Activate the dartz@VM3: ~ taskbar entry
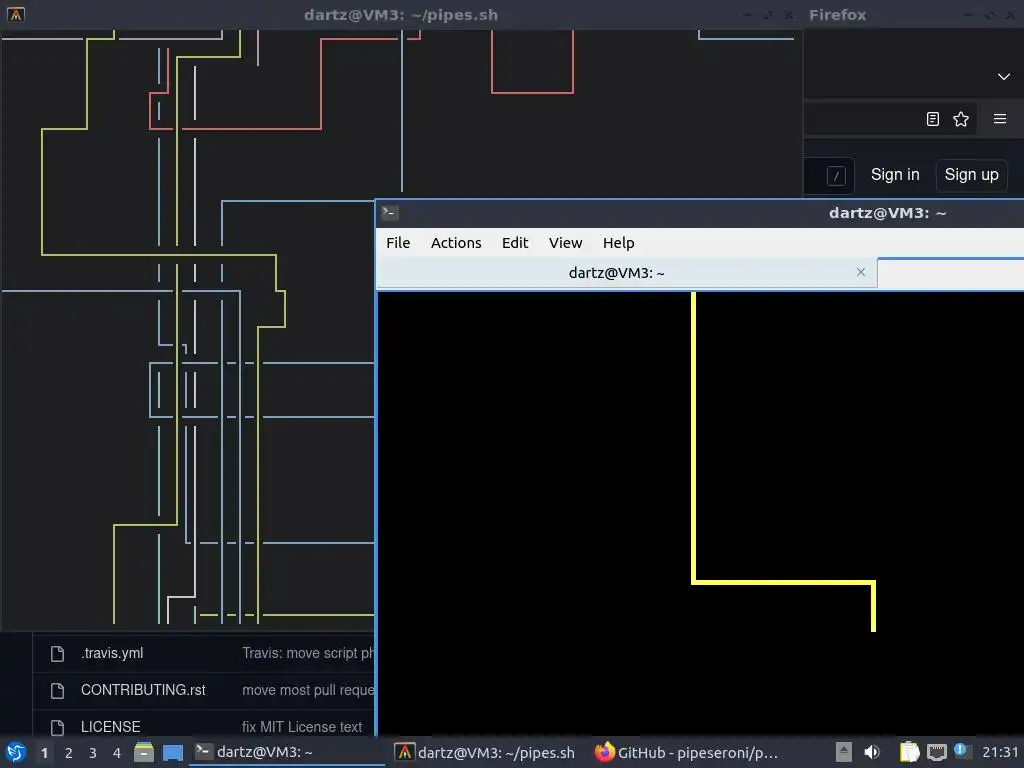1024x768 pixels. (x=287, y=752)
